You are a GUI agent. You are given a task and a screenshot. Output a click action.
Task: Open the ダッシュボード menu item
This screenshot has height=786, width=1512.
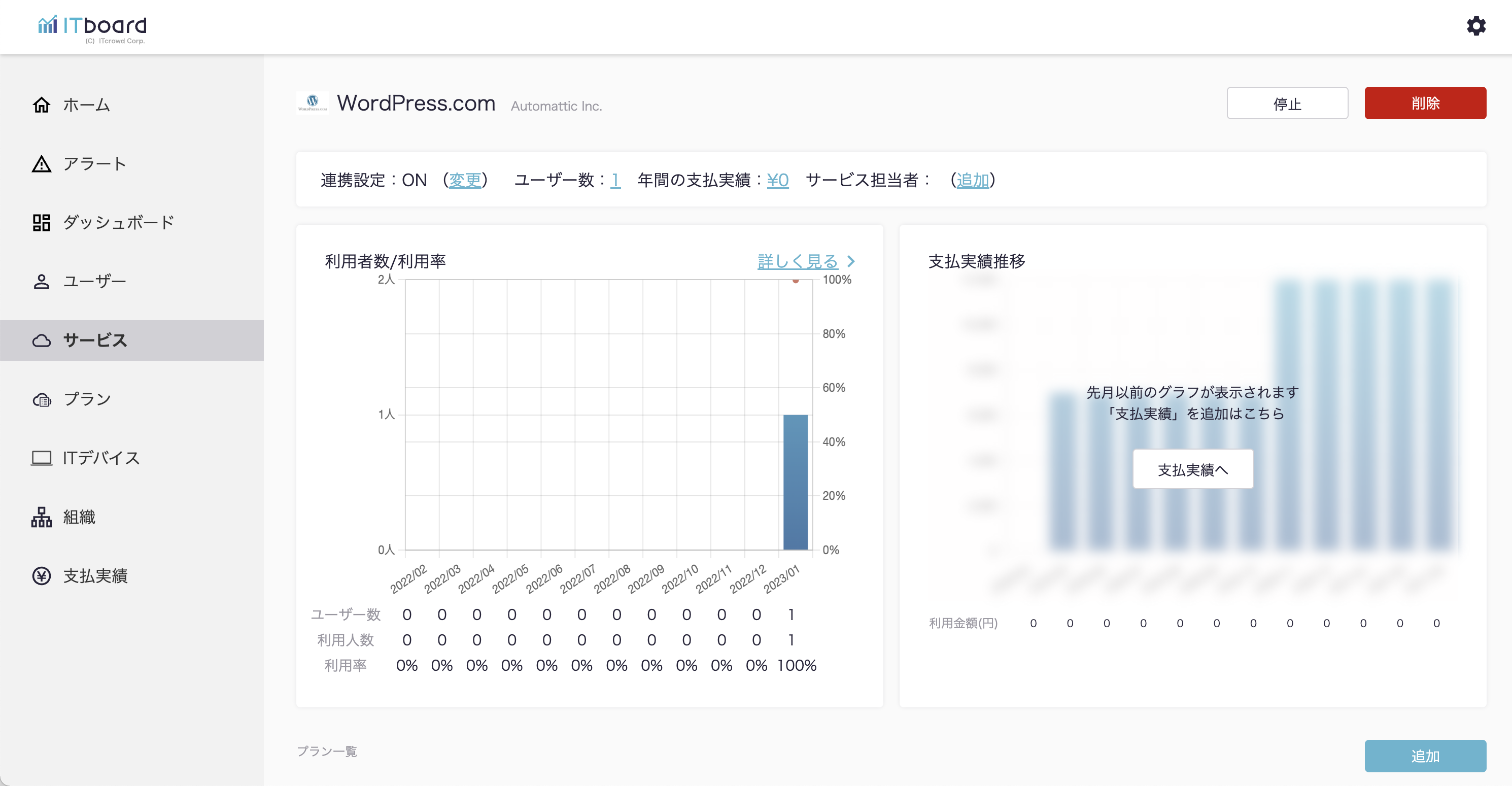point(119,222)
